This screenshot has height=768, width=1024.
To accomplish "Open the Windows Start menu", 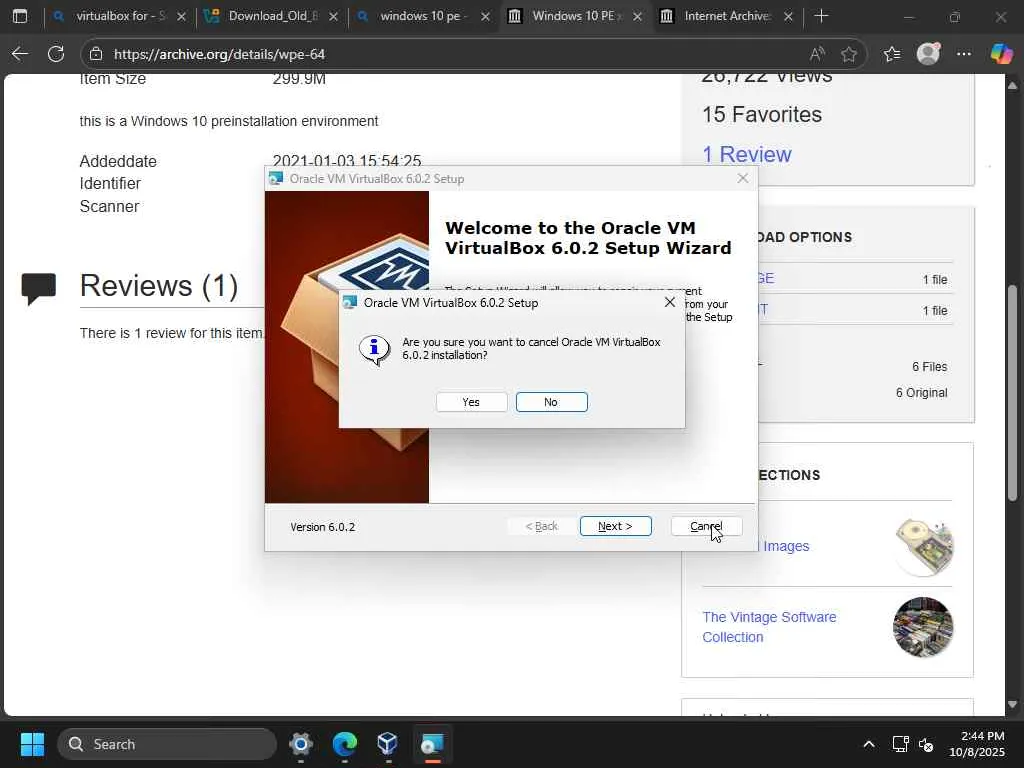I will [32, 744].
